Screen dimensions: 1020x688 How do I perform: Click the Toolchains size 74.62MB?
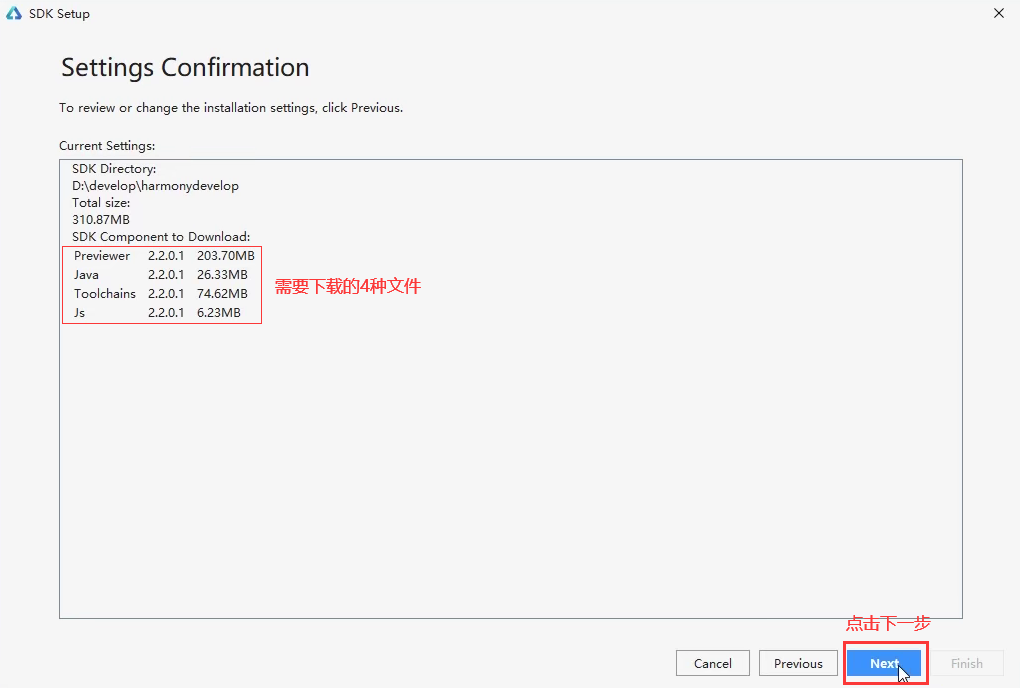(222, 293)
